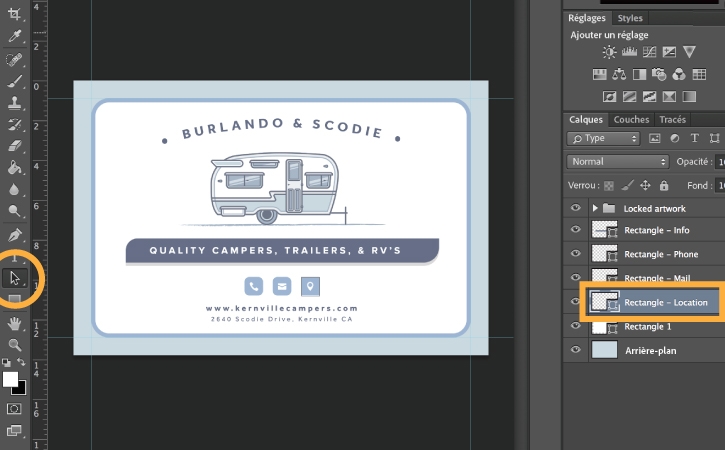Select the Rectangle – Info layer name
The width and height of the screenshot is (725, 450).
click(x=657, y=230)
